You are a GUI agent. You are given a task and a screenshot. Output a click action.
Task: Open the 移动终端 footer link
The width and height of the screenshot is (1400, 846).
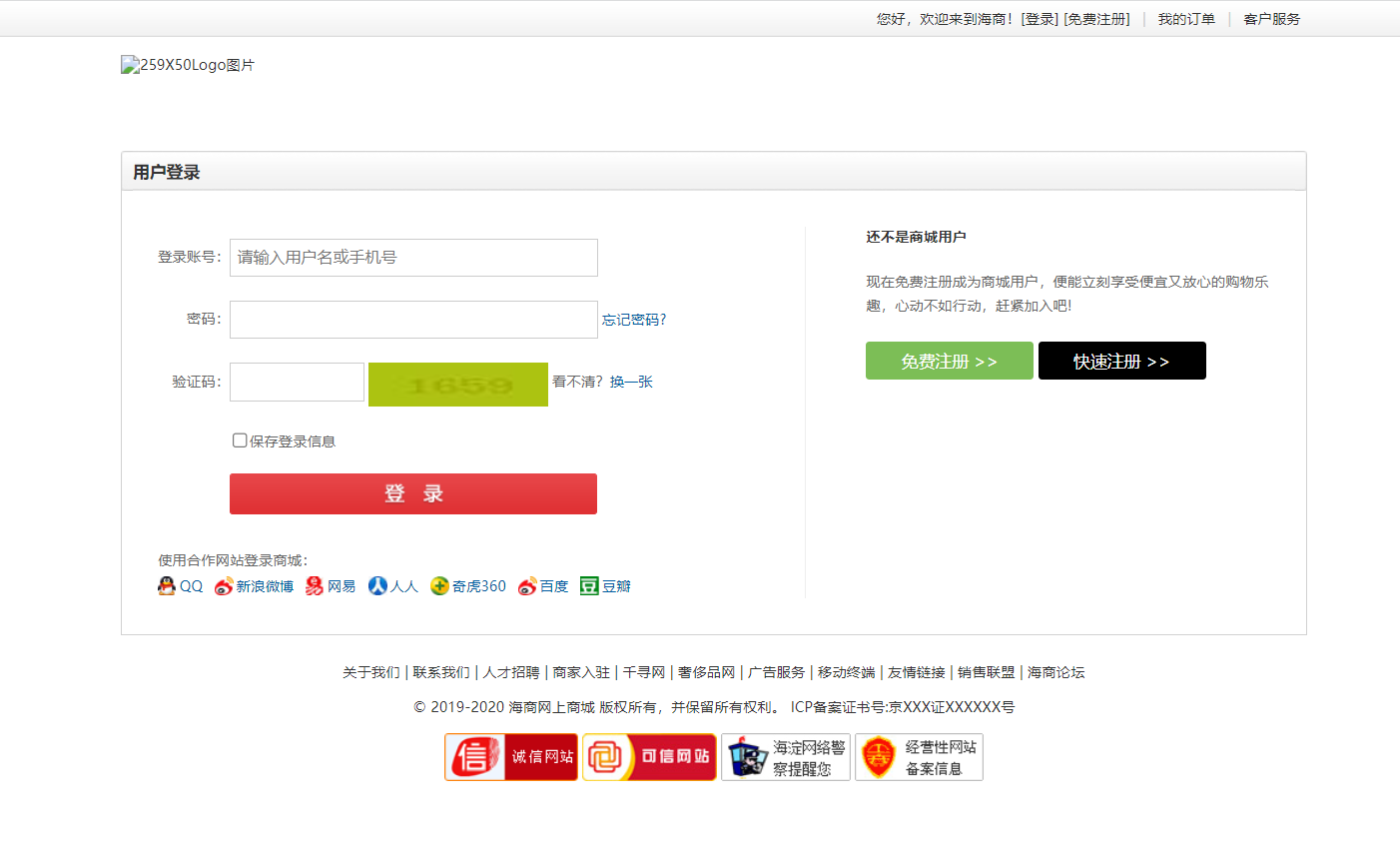pyautogui.click(x=846, y=672)
